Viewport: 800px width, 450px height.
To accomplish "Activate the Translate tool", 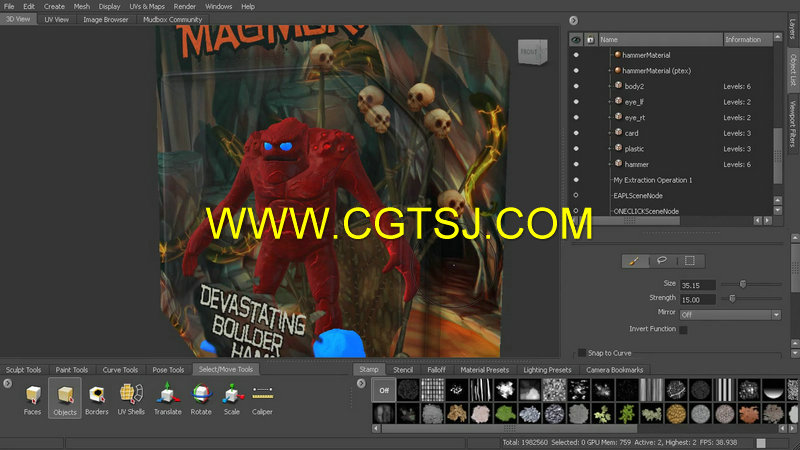I will coord(167,399).
